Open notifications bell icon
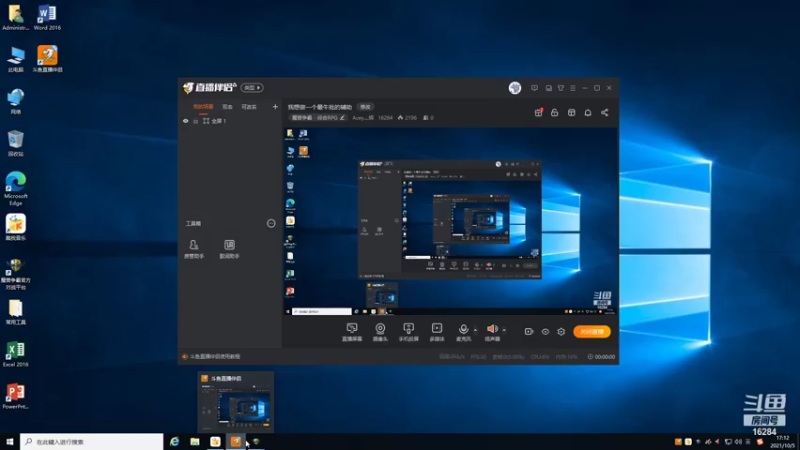The width and height of the screenshot is (800, 450). click(x=588, y=112)
